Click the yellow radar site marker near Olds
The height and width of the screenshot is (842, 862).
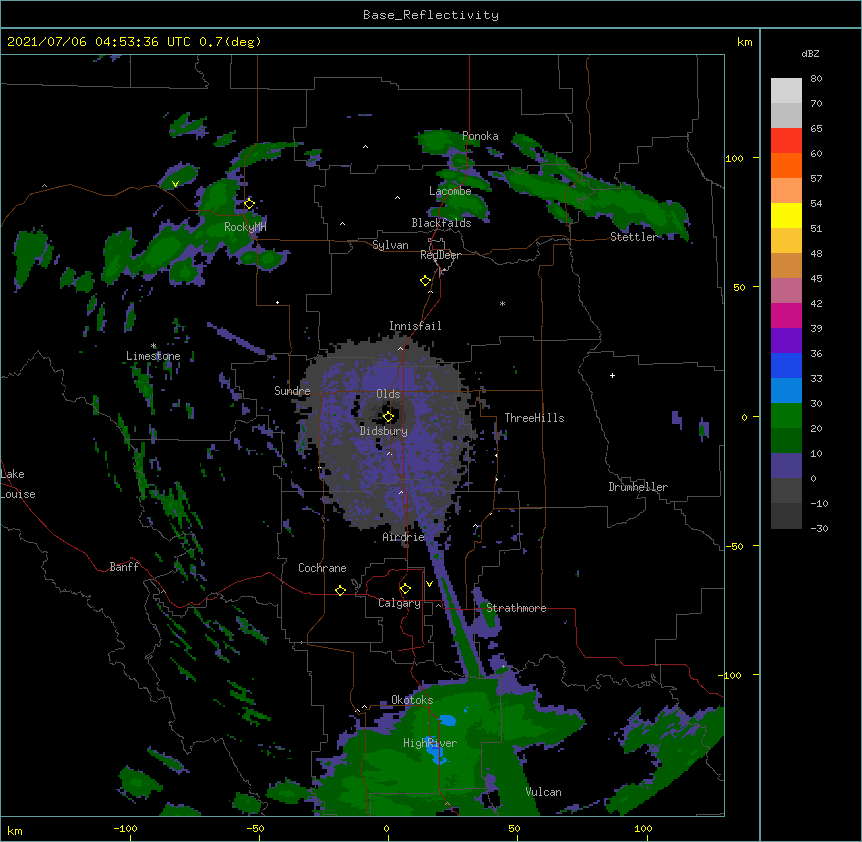(x=388, y=417)
